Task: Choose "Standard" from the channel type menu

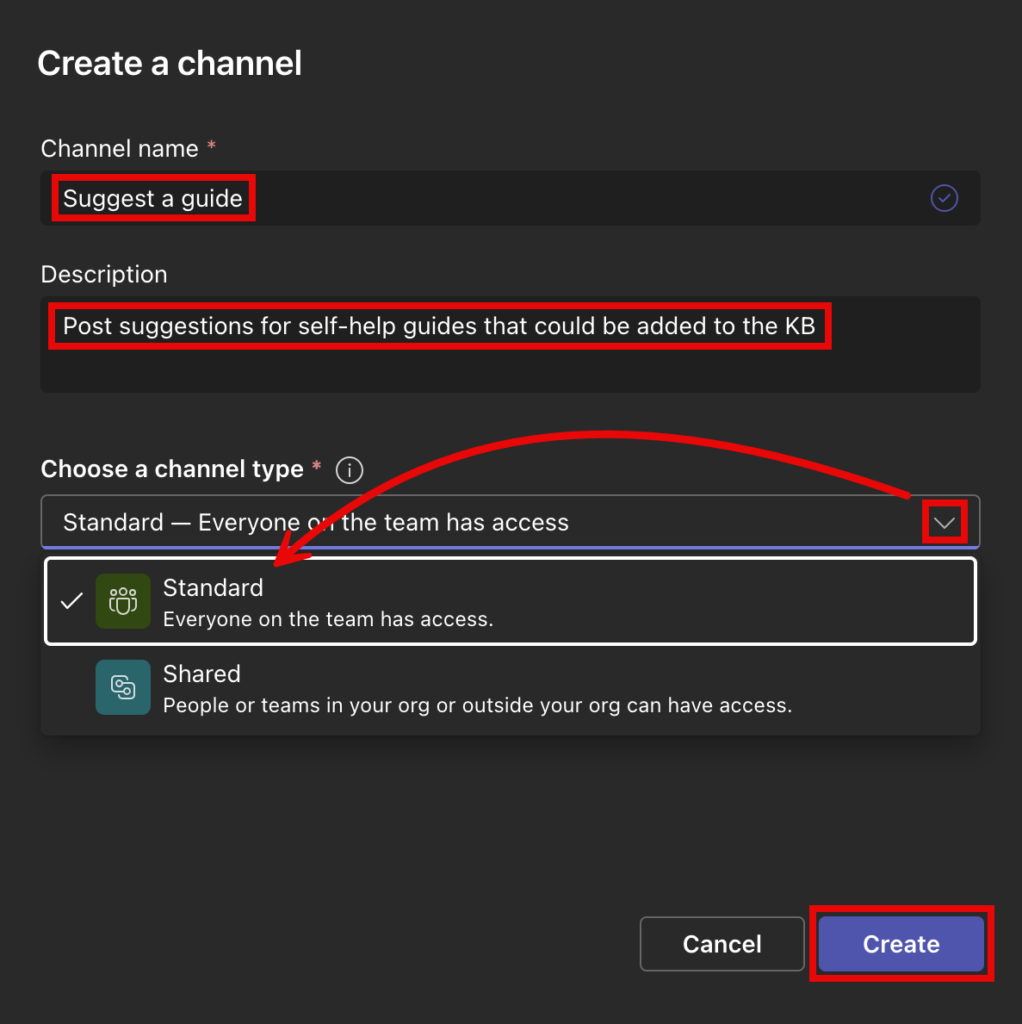Action: [400, 601]
